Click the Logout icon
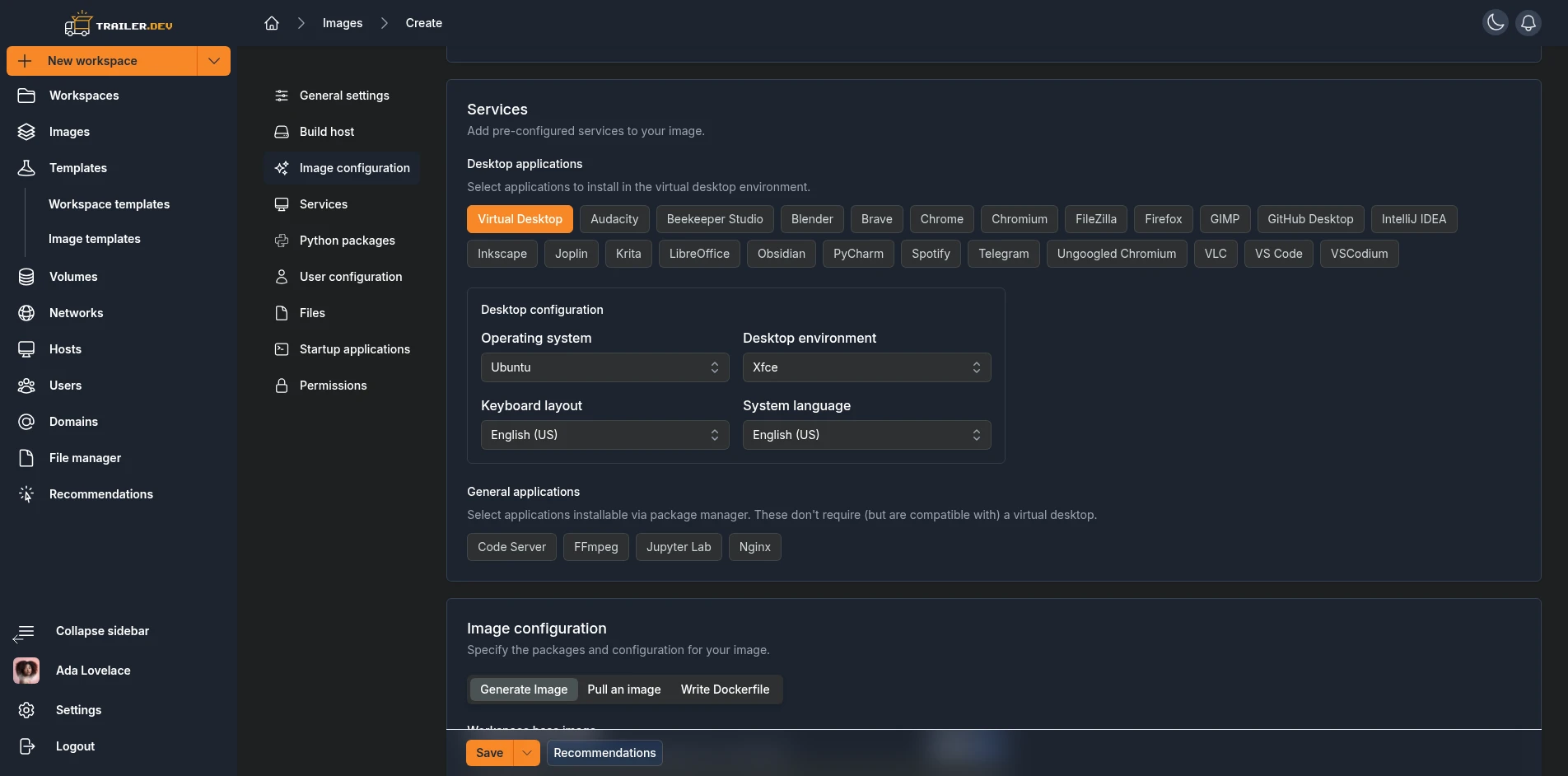1568x776 pixels. [x=26, y=746]
